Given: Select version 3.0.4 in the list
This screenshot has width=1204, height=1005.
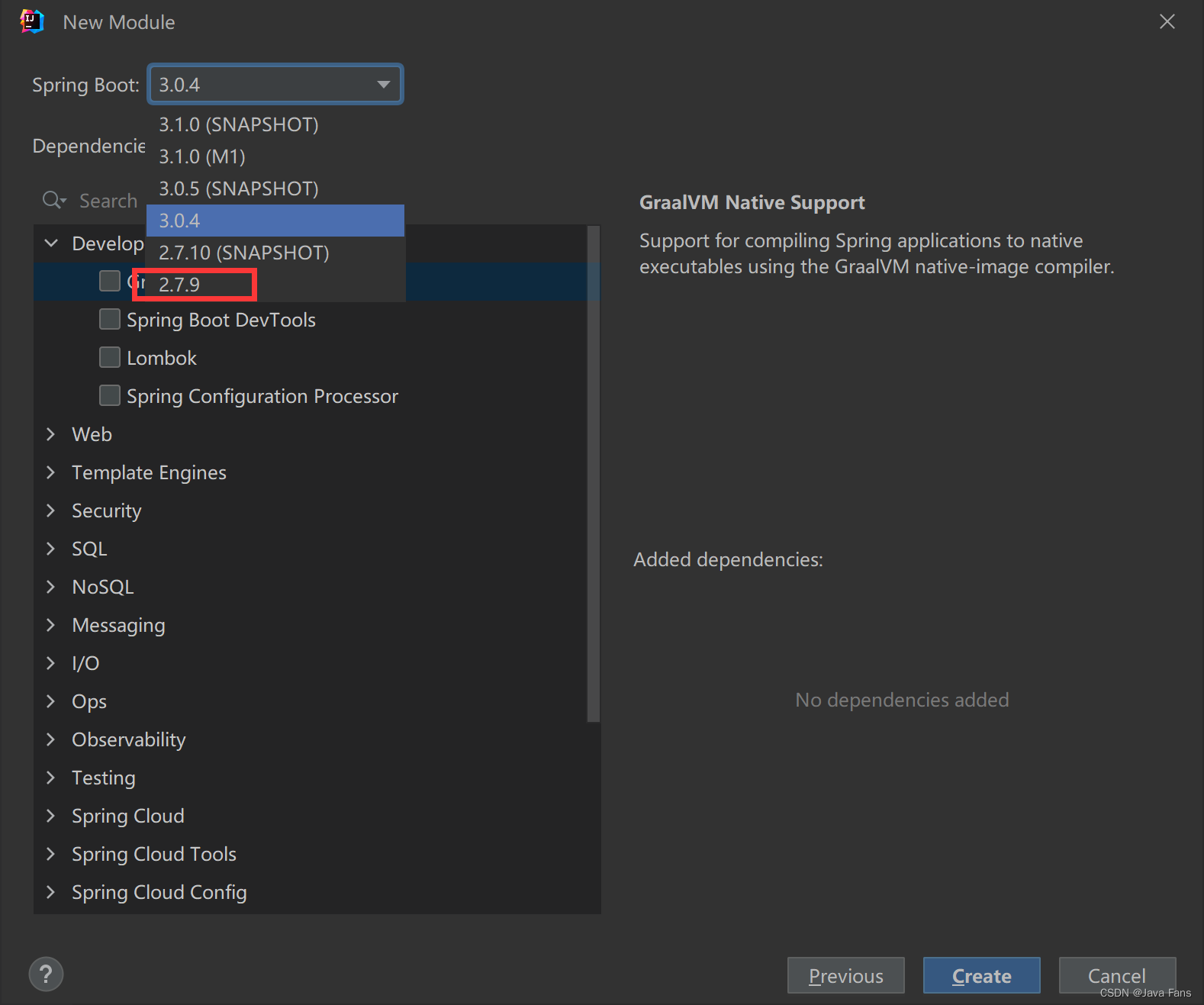Looking at the screenshot, I should pyautogui.click(x=275, y=221).
